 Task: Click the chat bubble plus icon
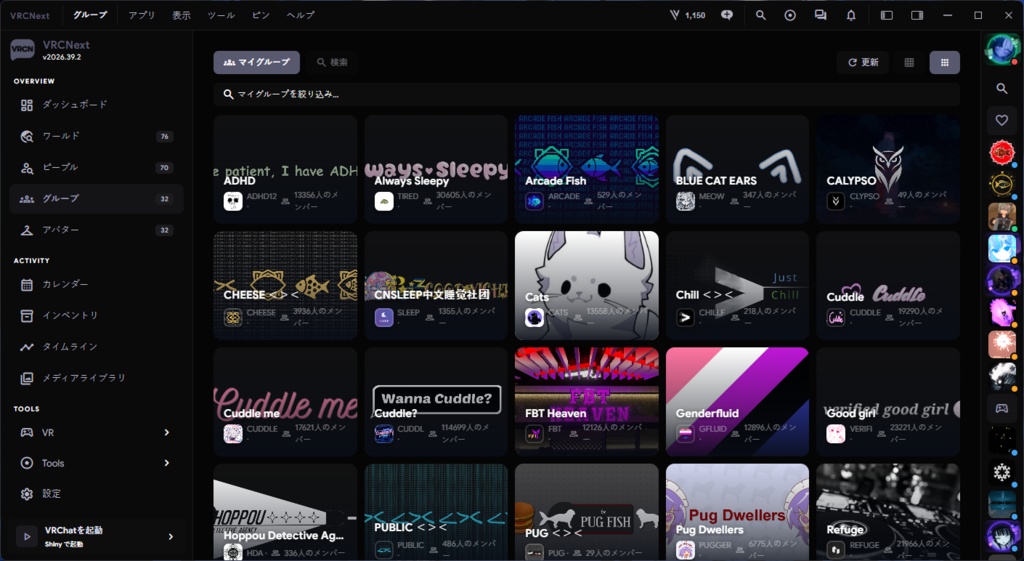(727, 15)
